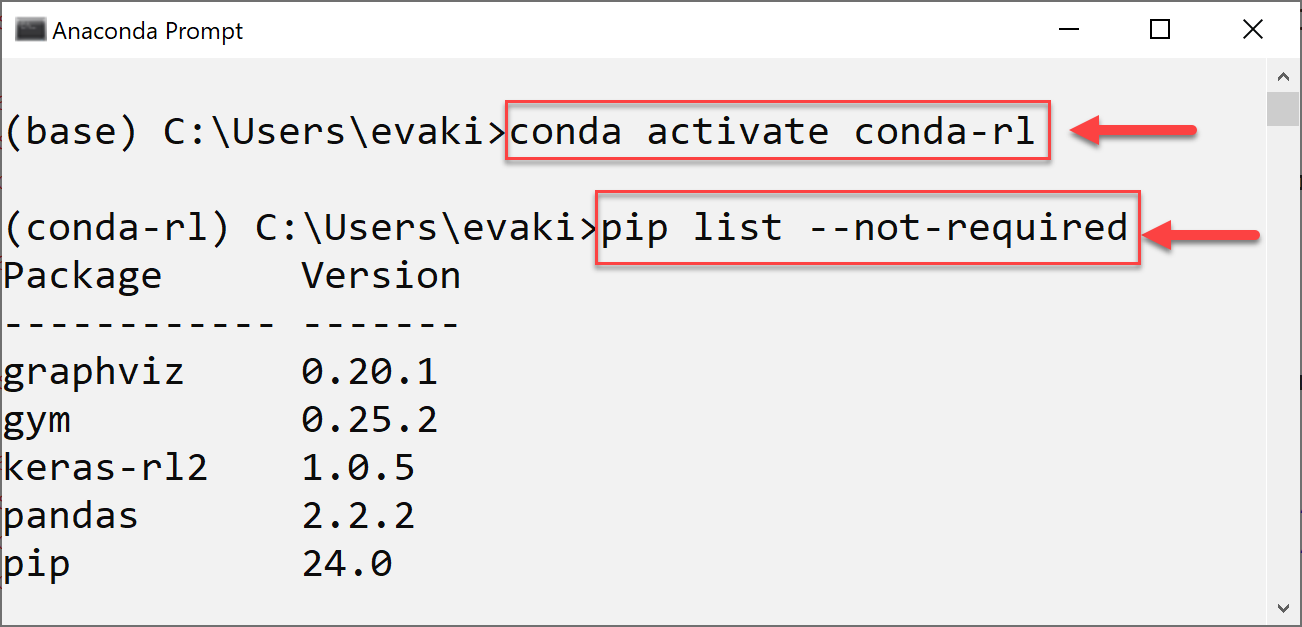
Task: Click the Package column header
Action: point(82,275)
